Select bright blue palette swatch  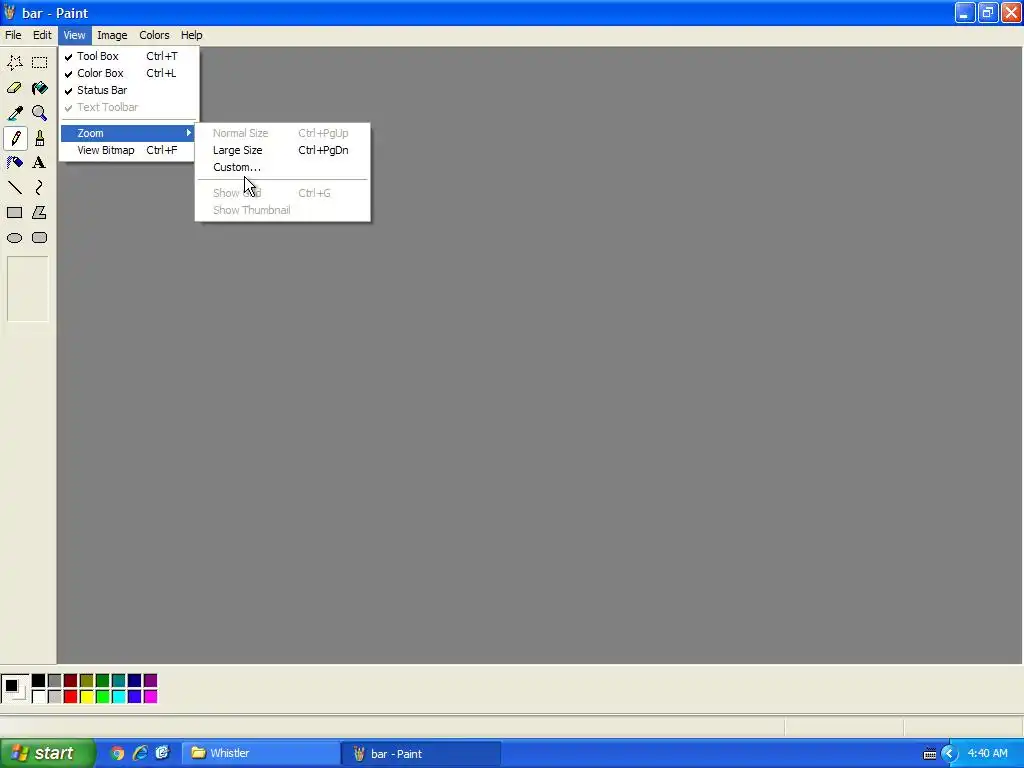tap(135, 697)
